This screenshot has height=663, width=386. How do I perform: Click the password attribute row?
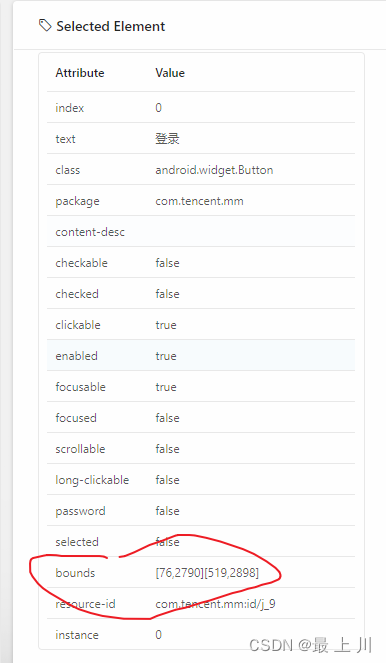tap(201, 511)
